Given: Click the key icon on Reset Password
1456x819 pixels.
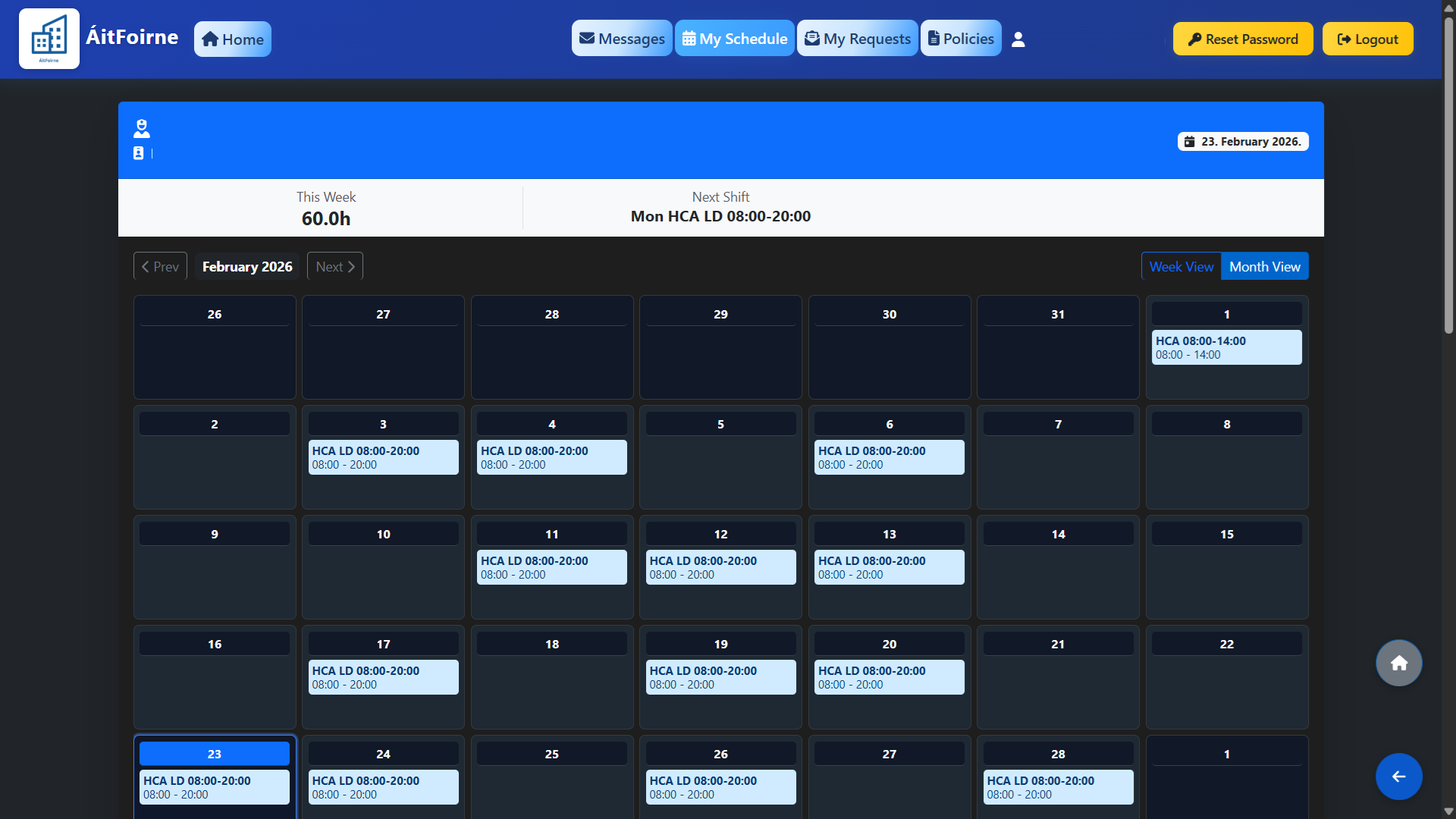Looking at the screenshot, I should (x=1195, y=39).
